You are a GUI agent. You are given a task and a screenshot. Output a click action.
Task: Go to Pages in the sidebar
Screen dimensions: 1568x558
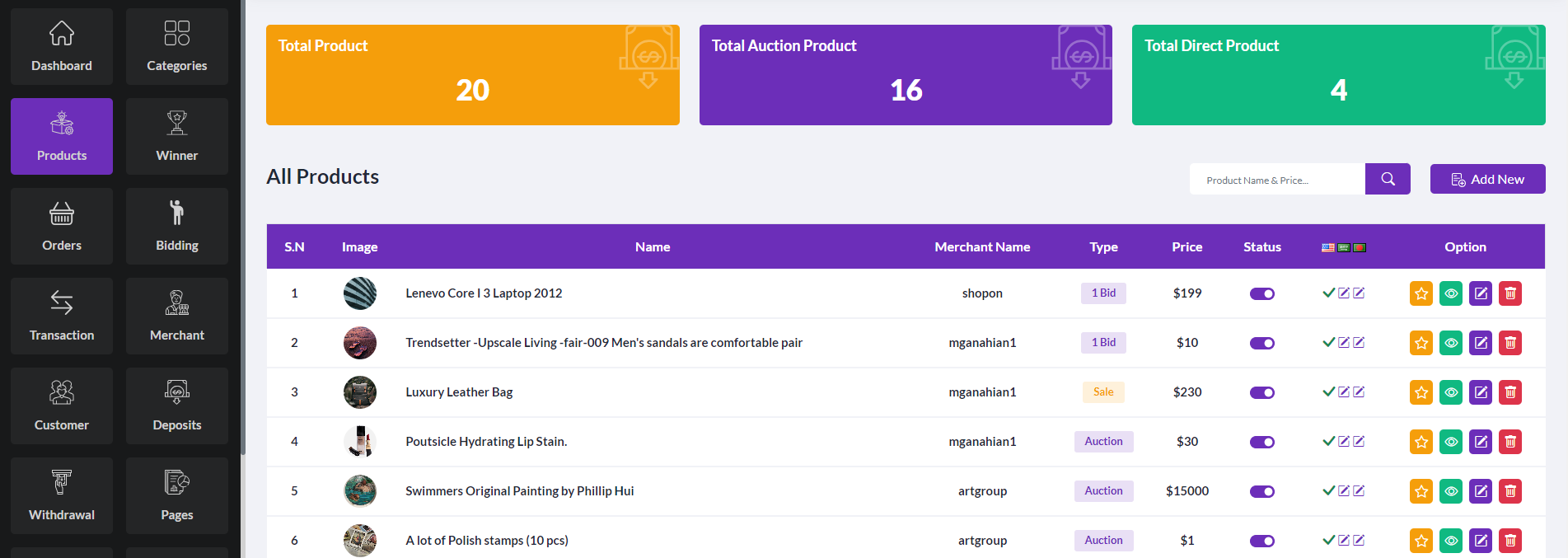[177, 495]
